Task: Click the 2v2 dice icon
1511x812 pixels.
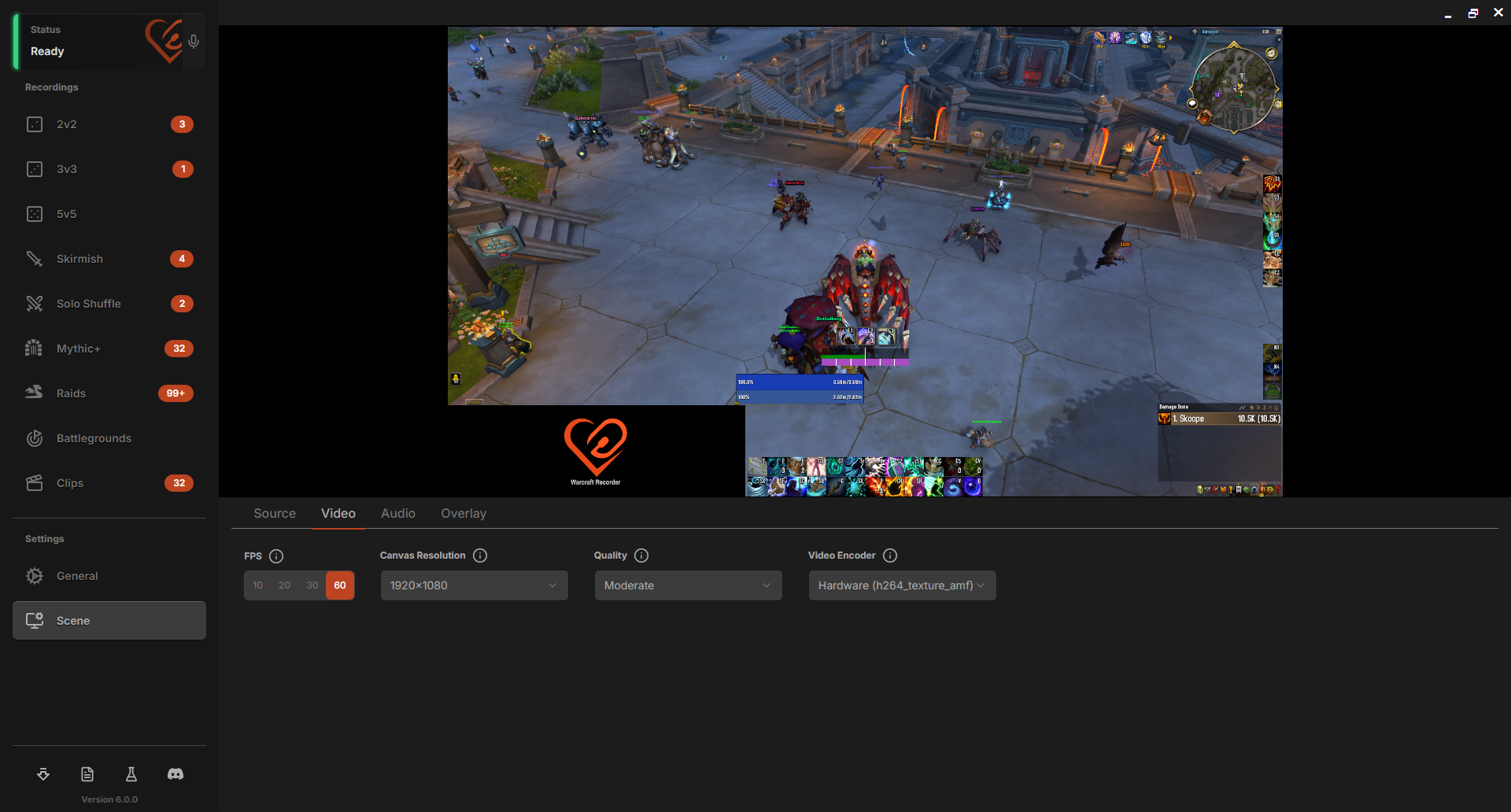Action: point(35,124)
